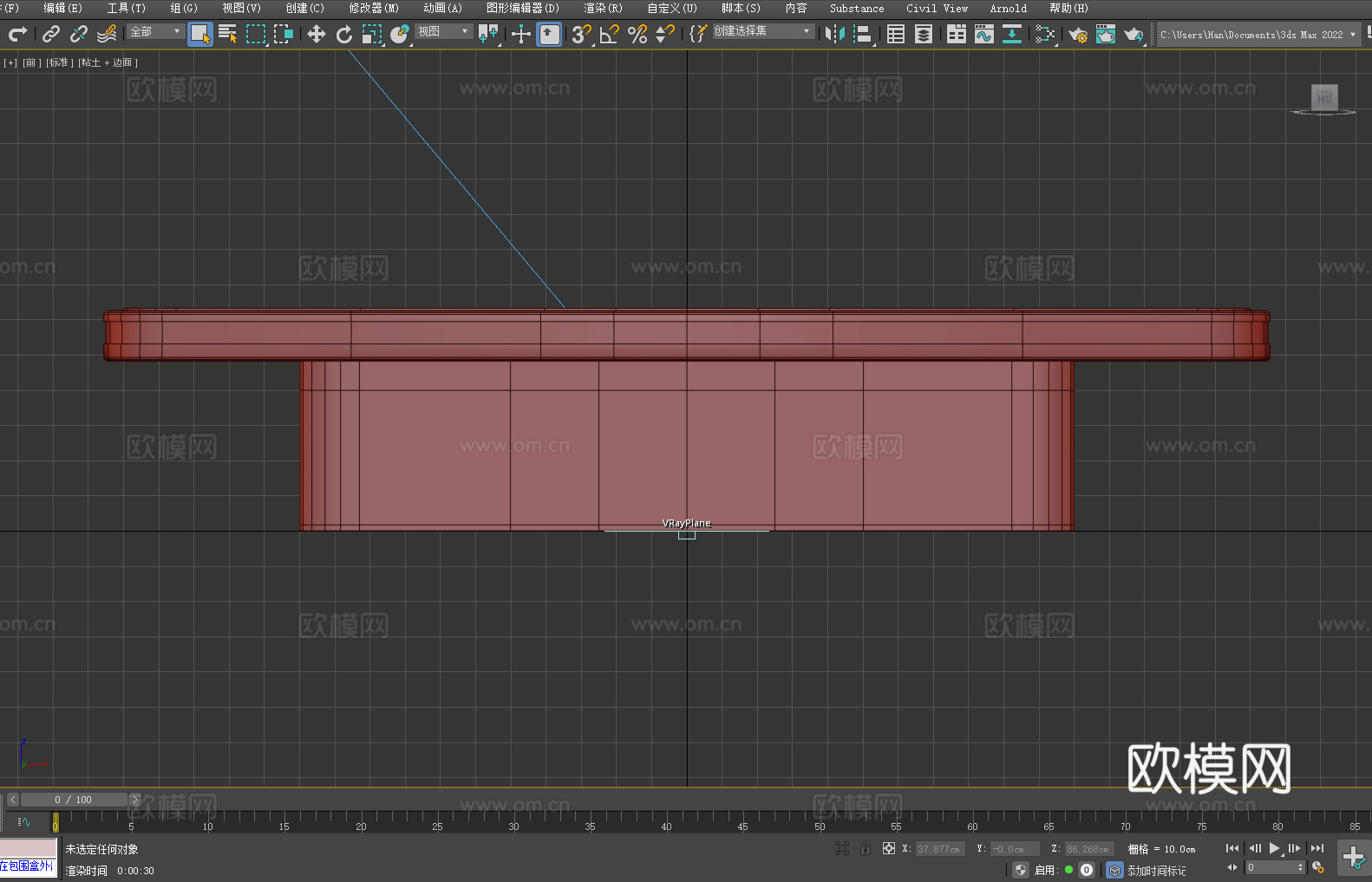This screenshot has height=882, width=1372.
Task: Activate the Select Object tool
Action: pos(200,34)
